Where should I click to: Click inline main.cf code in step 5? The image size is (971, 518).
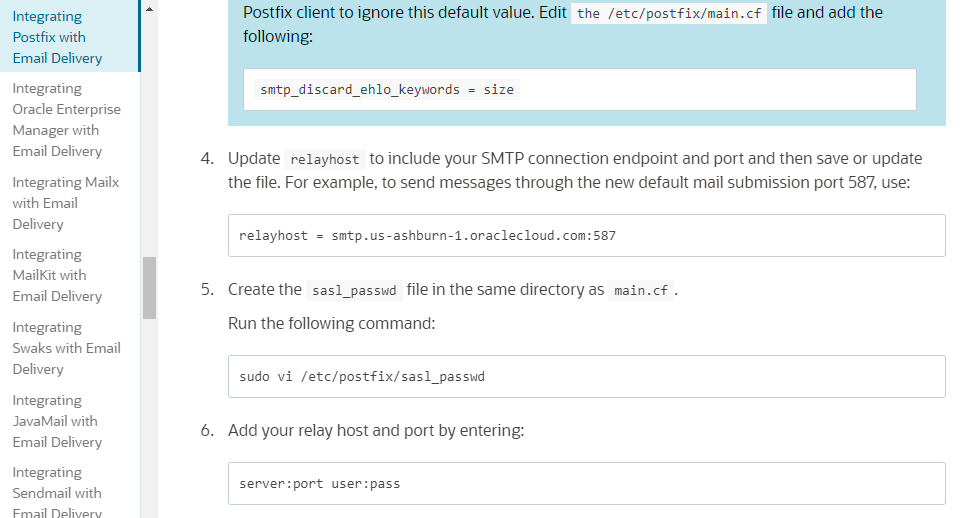(x=640, y=291)
